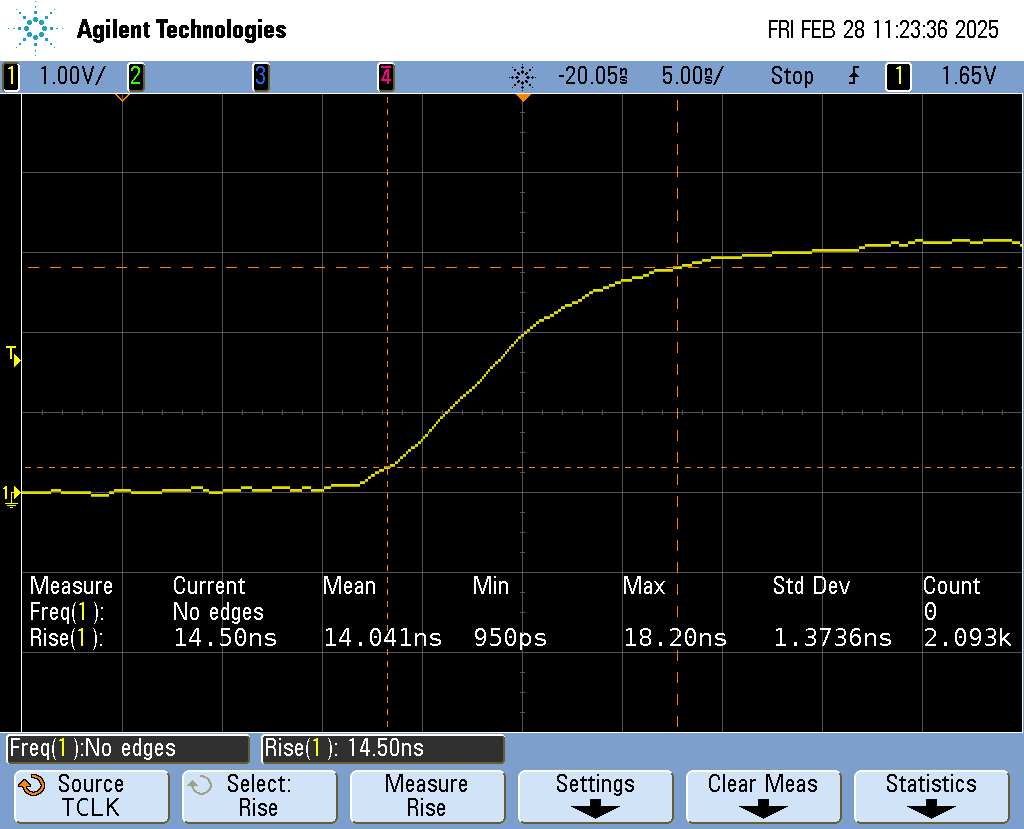This screenshot has width=1024, height=829.
Task: Select the Rise(1): 14.50ns measurement box
Action: (382, 748)
